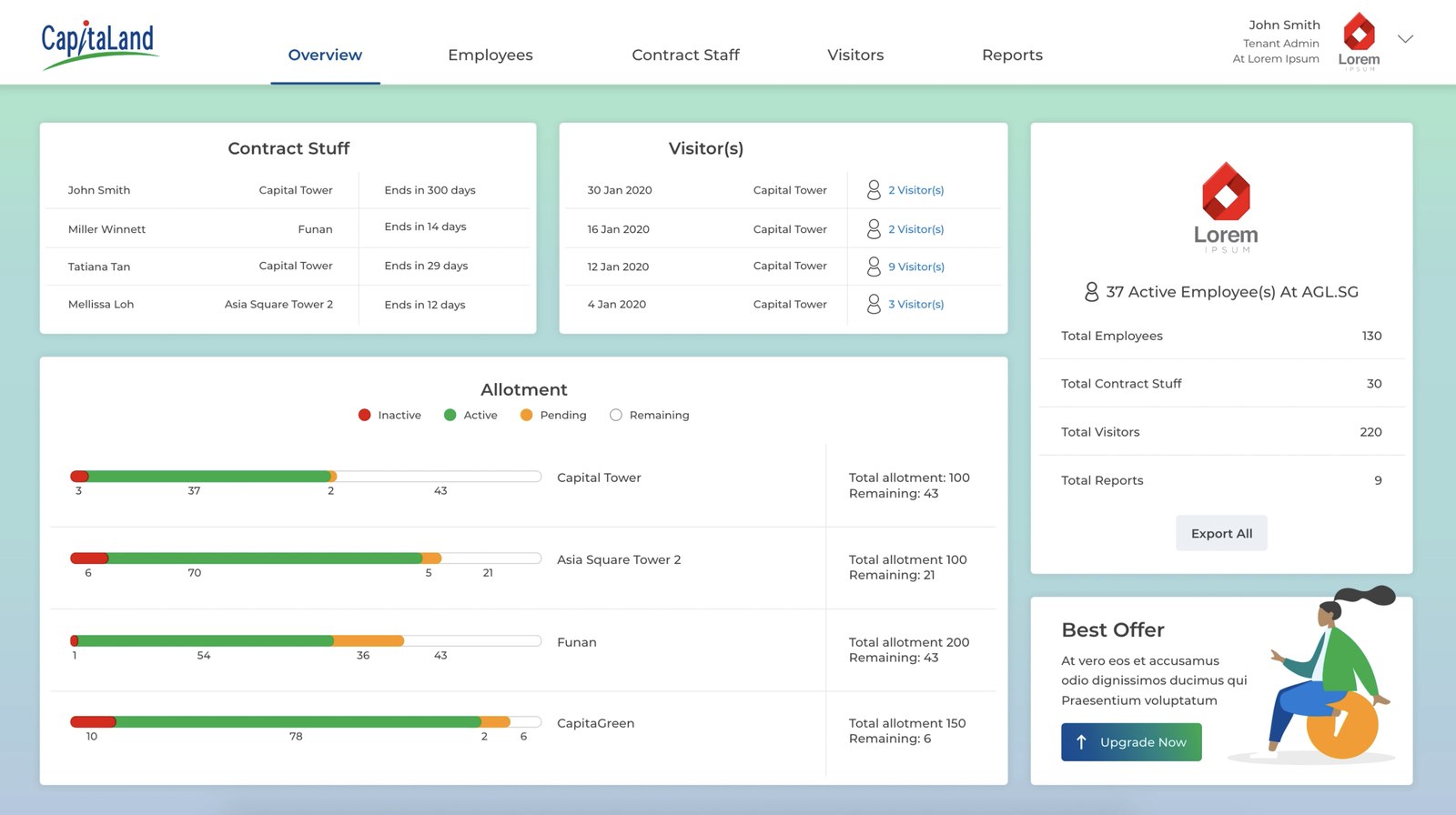Click the Total Visitors row
This screenshot has height=815, width=1456.
coord(1221,432)
